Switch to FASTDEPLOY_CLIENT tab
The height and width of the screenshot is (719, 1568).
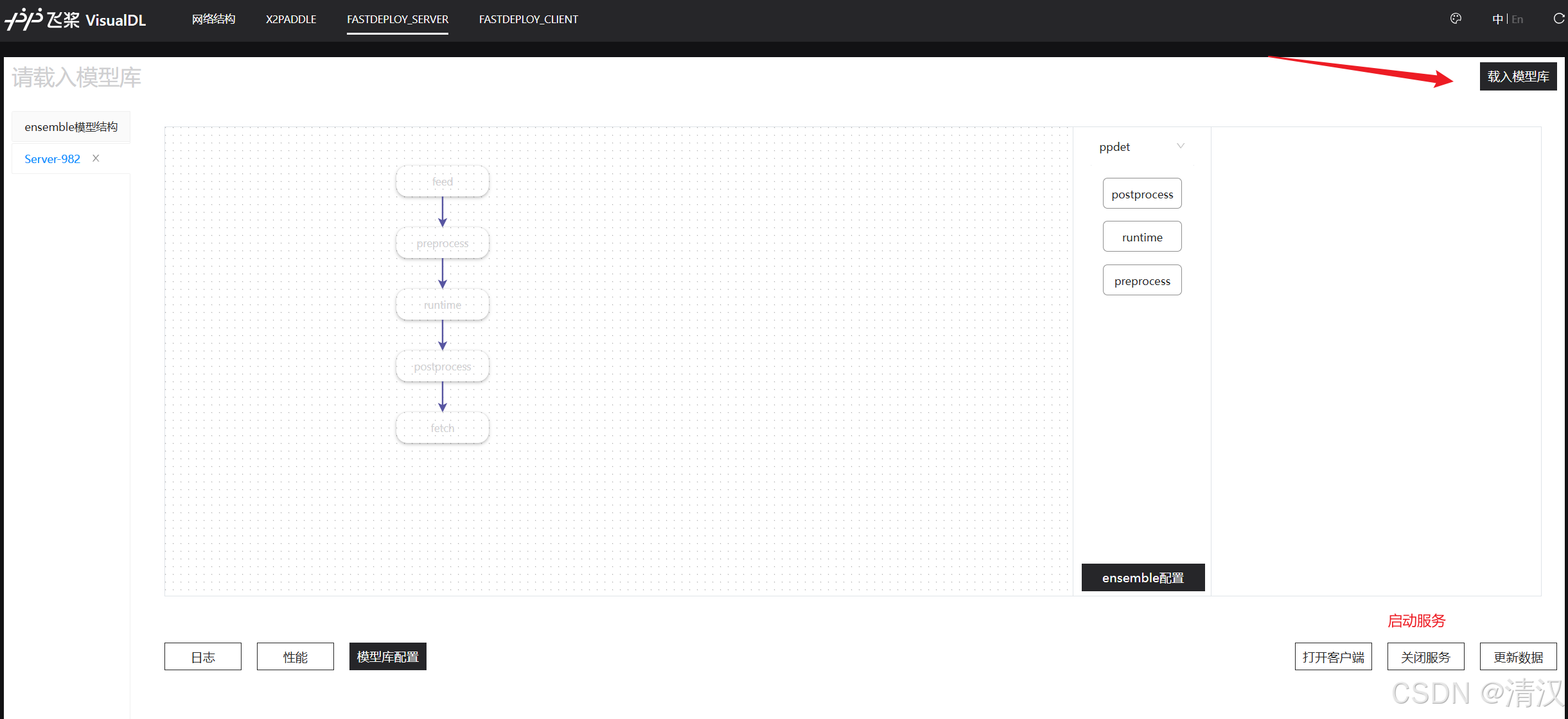[529, 19]
